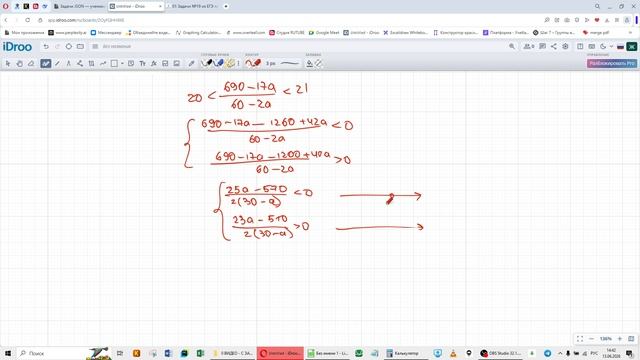Select the sticky note tool
This screenshot has height=360, width=640.
coord(131,63)
